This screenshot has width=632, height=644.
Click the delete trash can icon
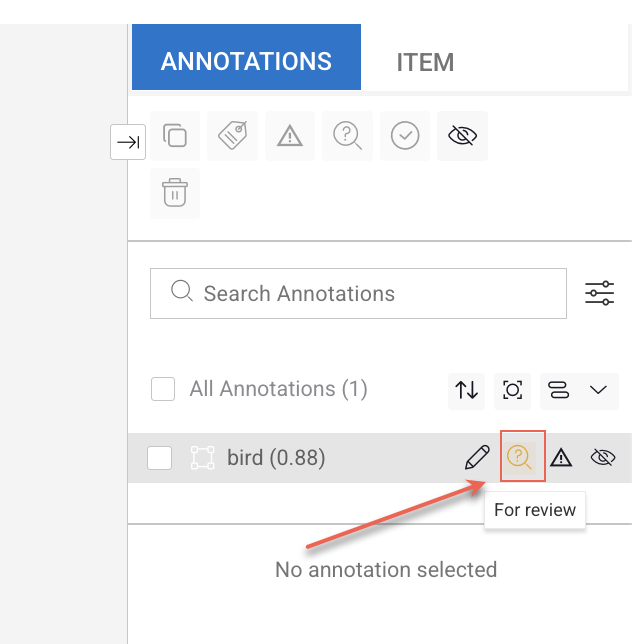(175, 193)
